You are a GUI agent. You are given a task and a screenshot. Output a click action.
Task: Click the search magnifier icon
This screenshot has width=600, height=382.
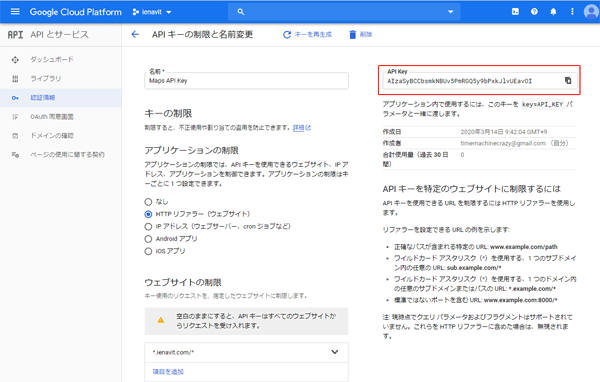pos(241,12)
